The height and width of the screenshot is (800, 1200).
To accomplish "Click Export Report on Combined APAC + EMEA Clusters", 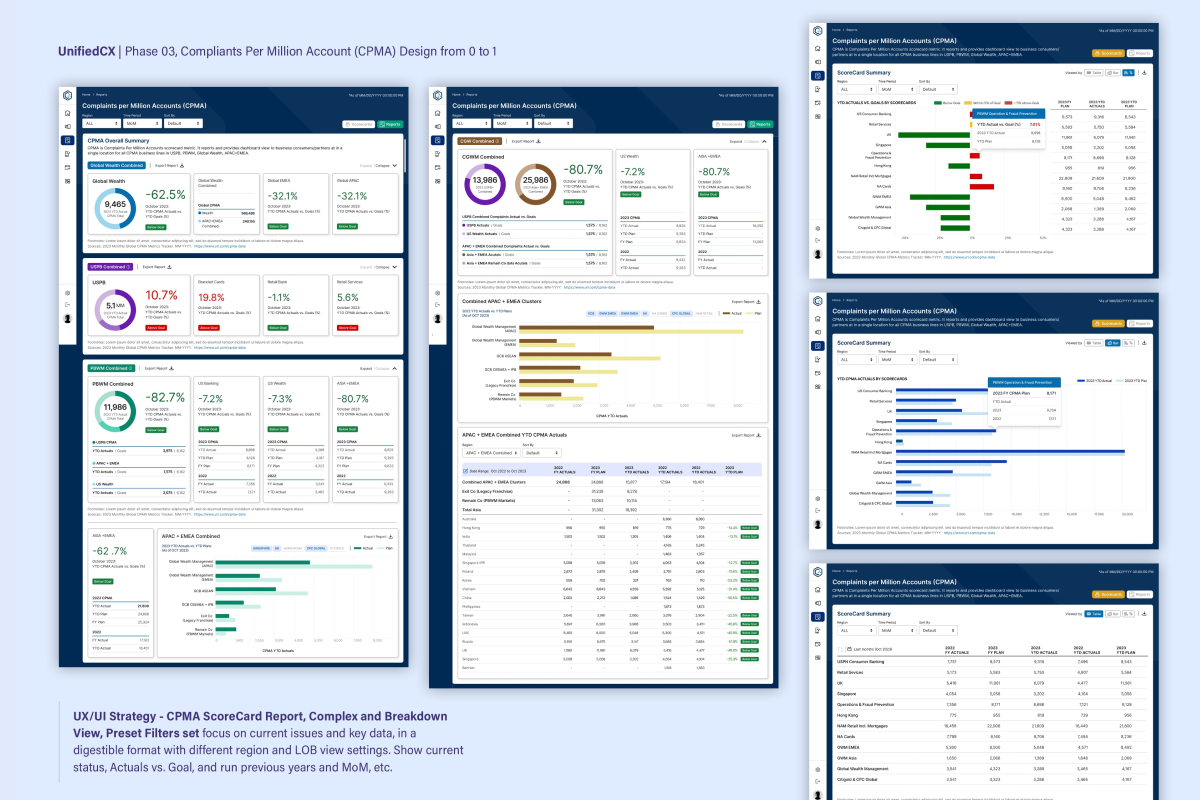I will tap(746, 302).
